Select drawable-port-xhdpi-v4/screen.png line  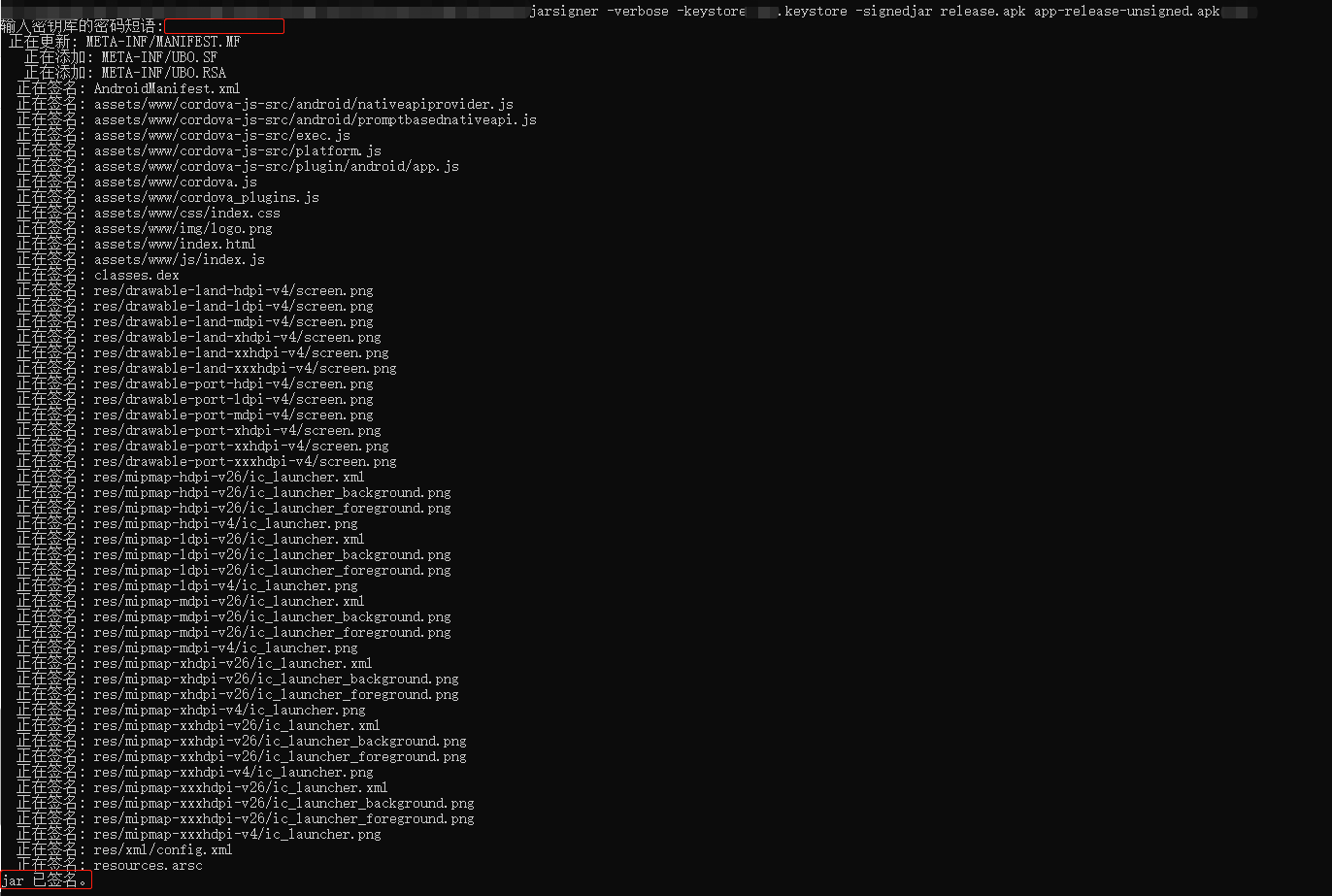[x=198, y=430]
